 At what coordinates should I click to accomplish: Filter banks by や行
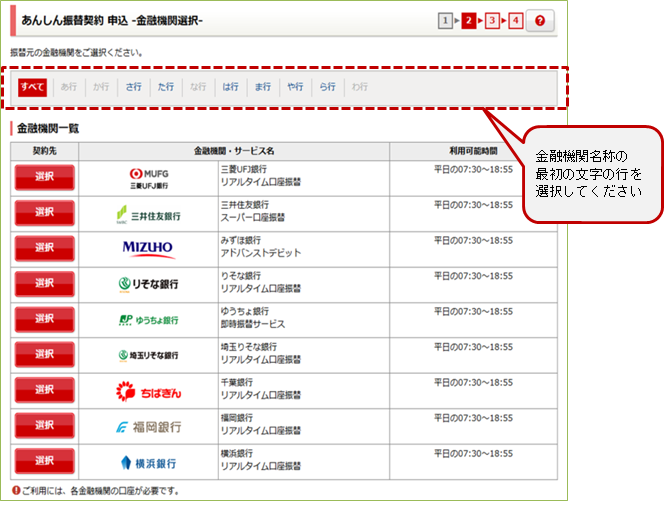click(x=295, y=87)
